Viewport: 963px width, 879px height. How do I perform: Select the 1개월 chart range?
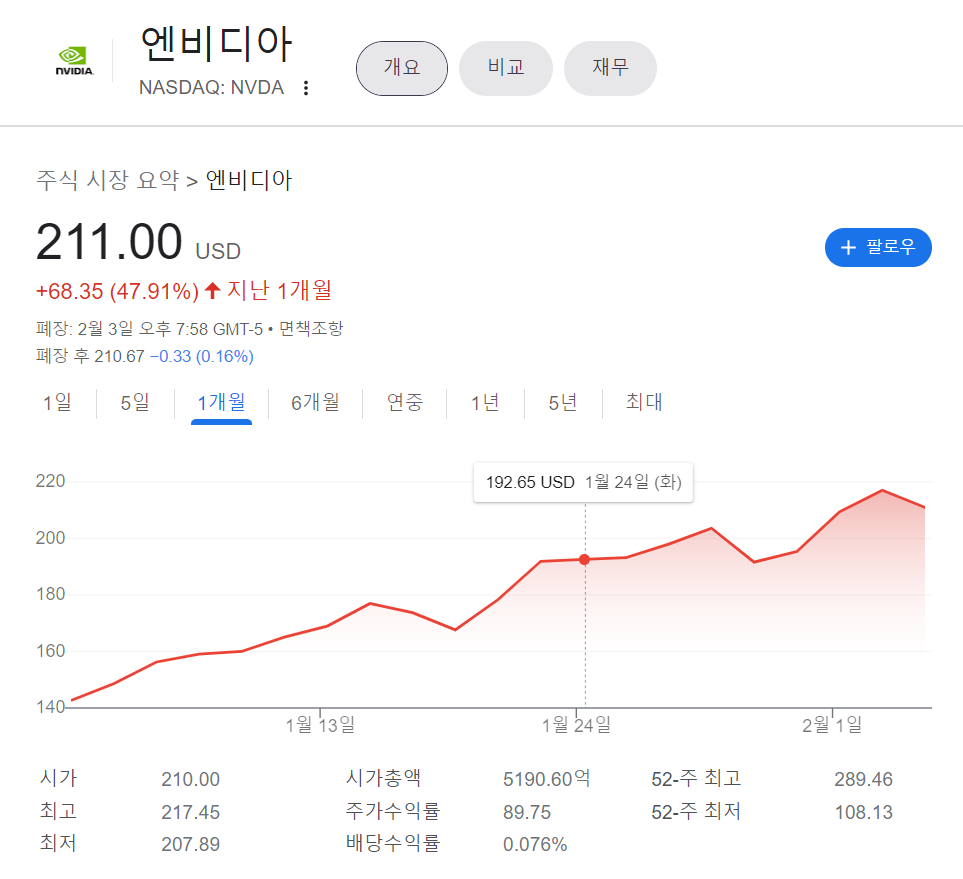(221, 403)
